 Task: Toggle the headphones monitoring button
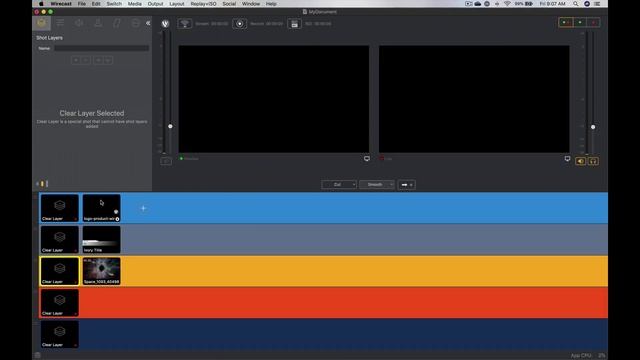[593, 161]
